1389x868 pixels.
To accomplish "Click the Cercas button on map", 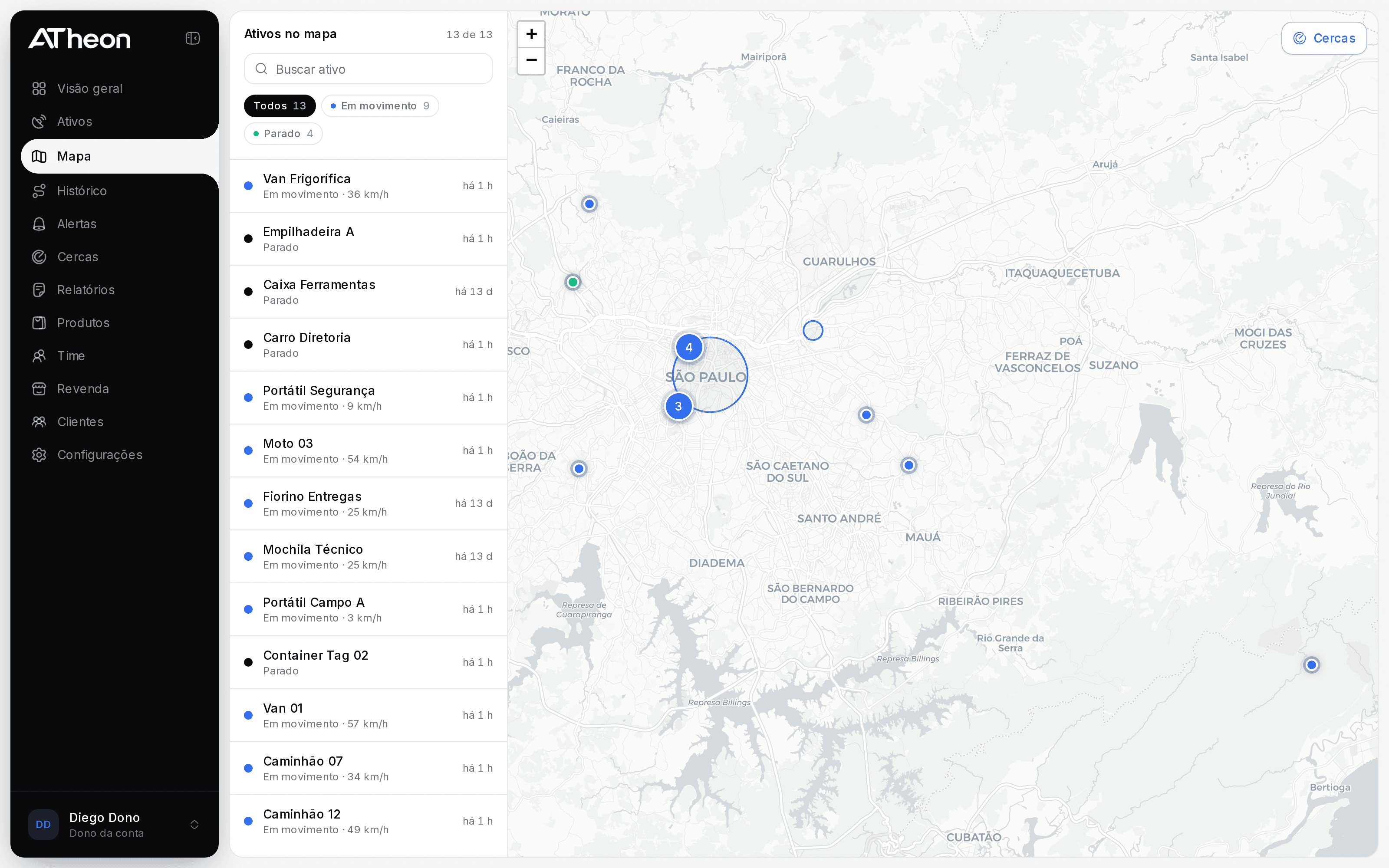I will [1323, 39].
